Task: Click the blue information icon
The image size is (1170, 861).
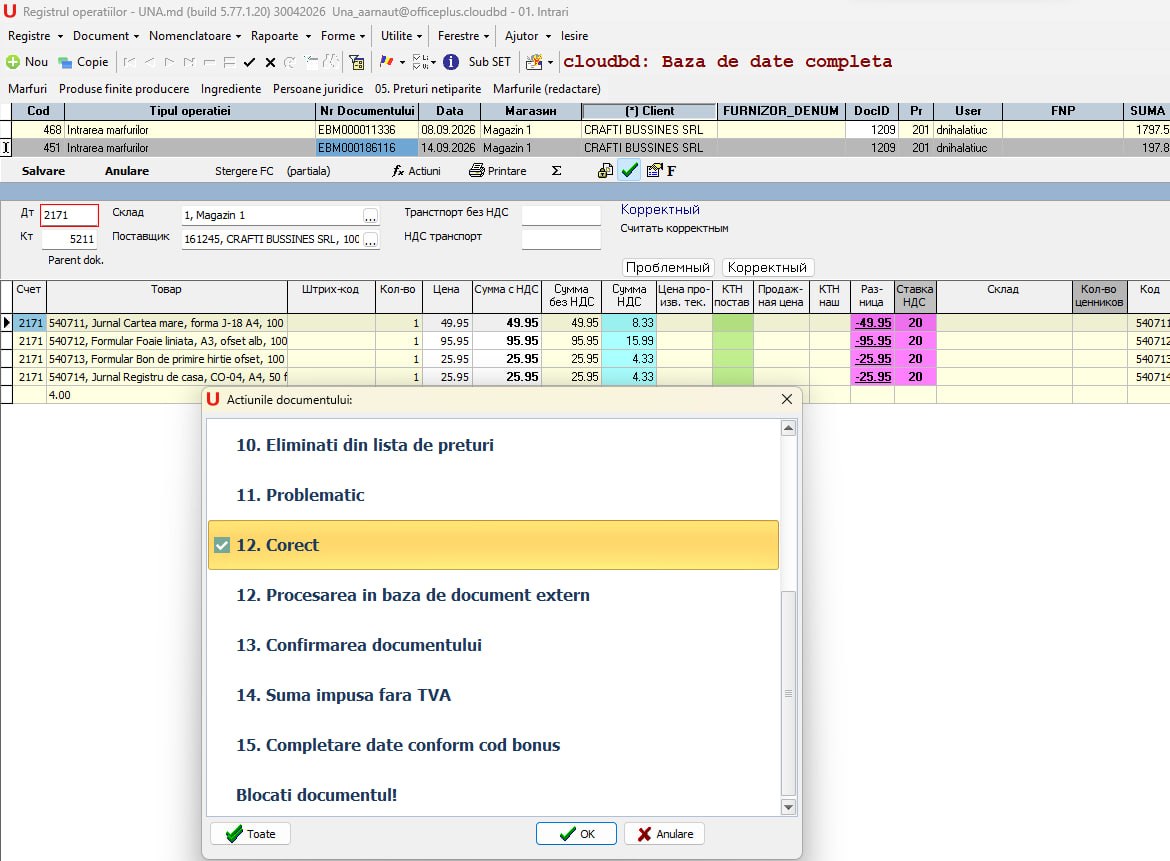Action: tap(451, 62)
